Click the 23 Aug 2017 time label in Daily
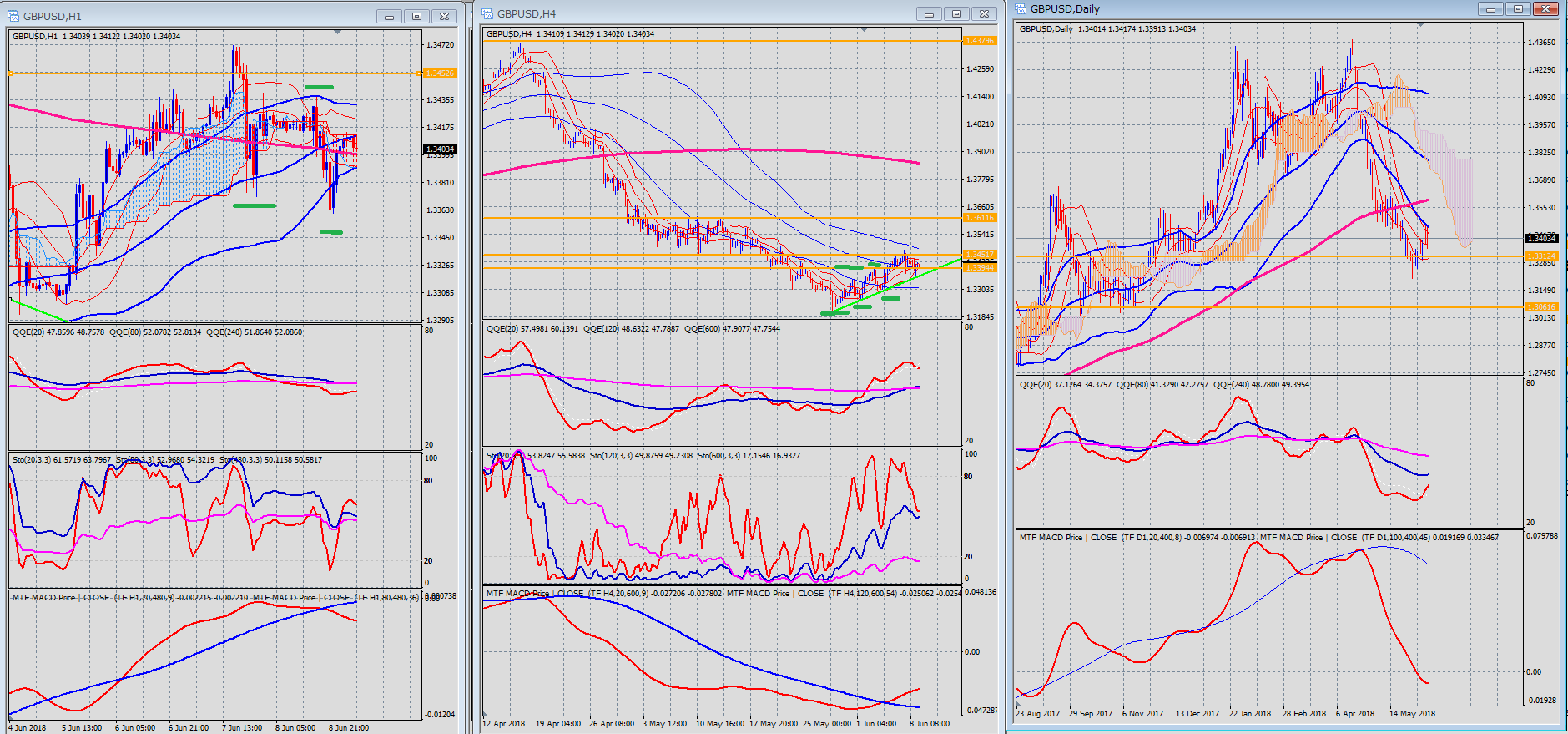Screen dimensions: 1568x734 1038,714
